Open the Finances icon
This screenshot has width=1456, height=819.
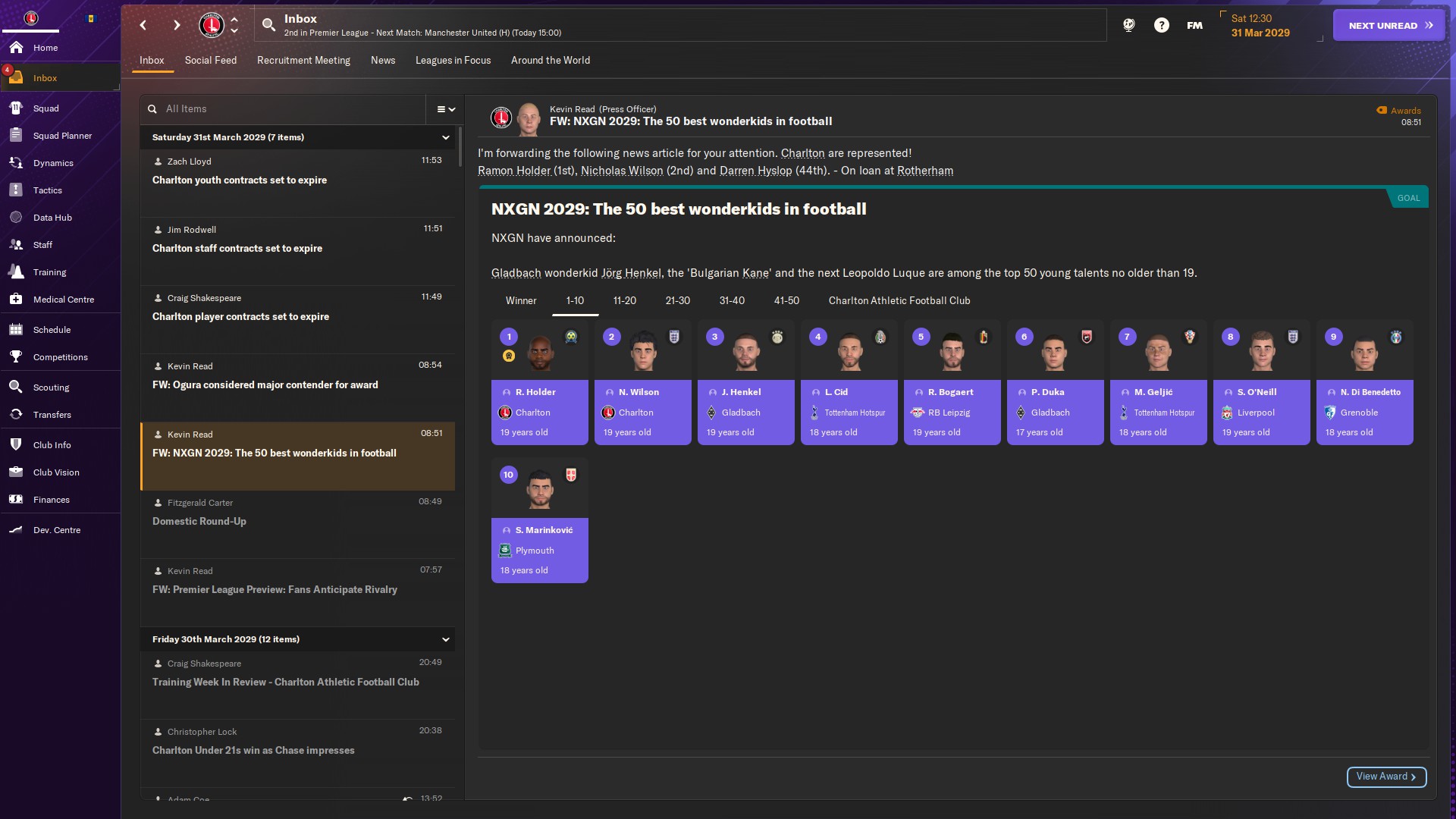(x=16, y=500)
